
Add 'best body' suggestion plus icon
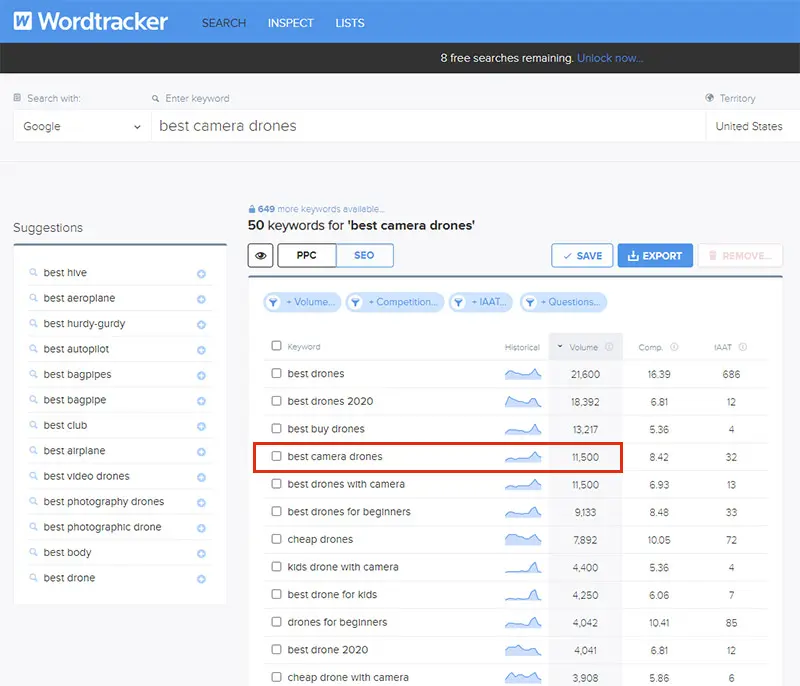202,554
